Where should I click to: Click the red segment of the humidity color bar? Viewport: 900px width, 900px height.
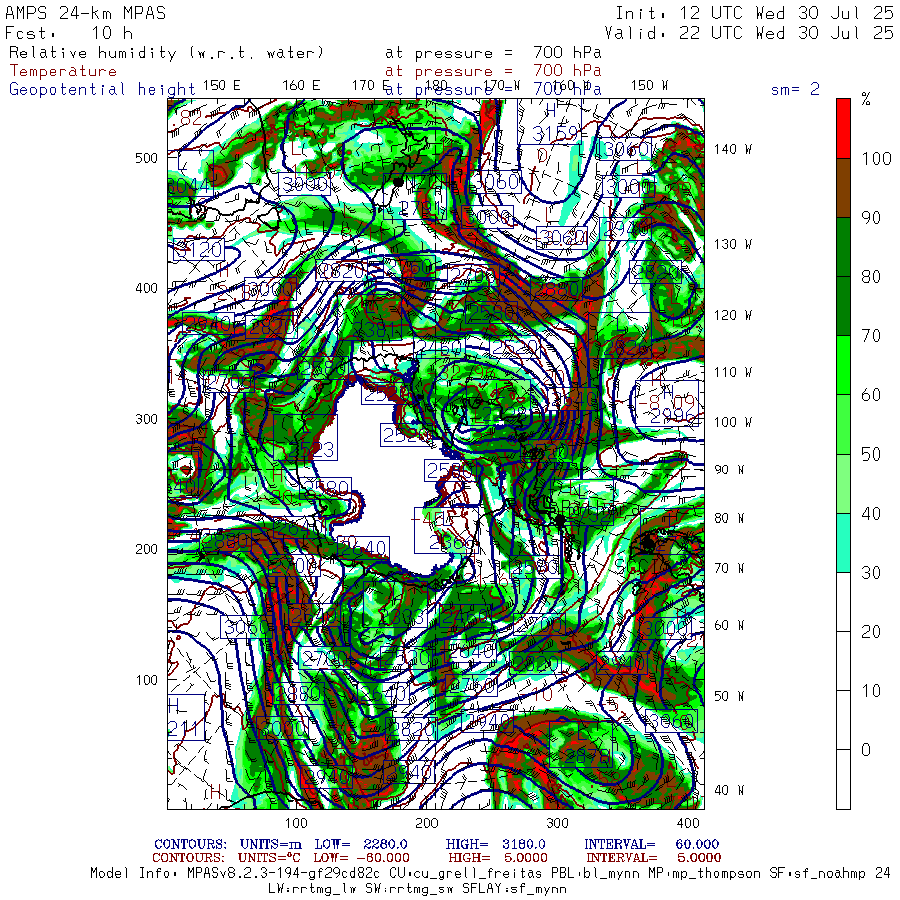tap(843, 129)
